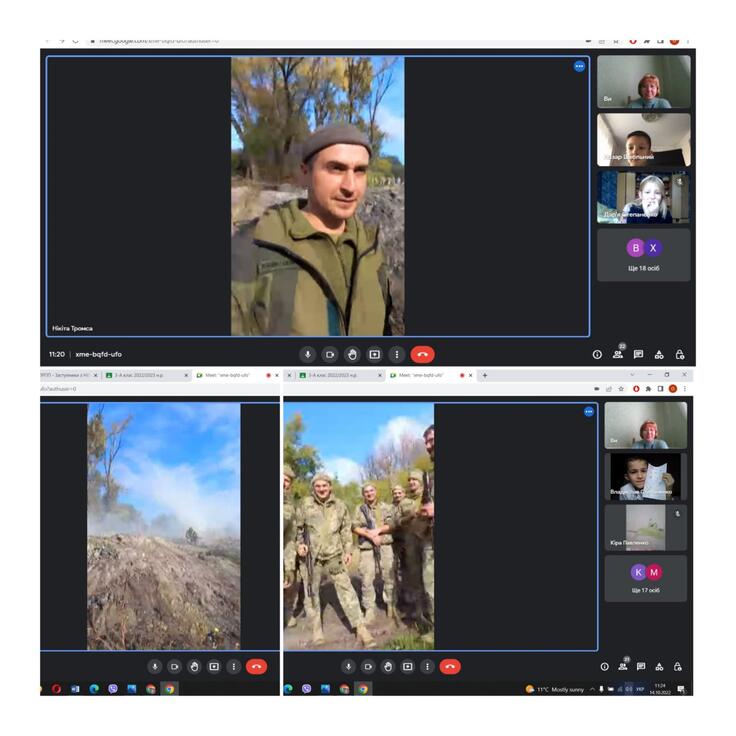
Task: Open the Windows notification center icon
Action: [681, 689]
